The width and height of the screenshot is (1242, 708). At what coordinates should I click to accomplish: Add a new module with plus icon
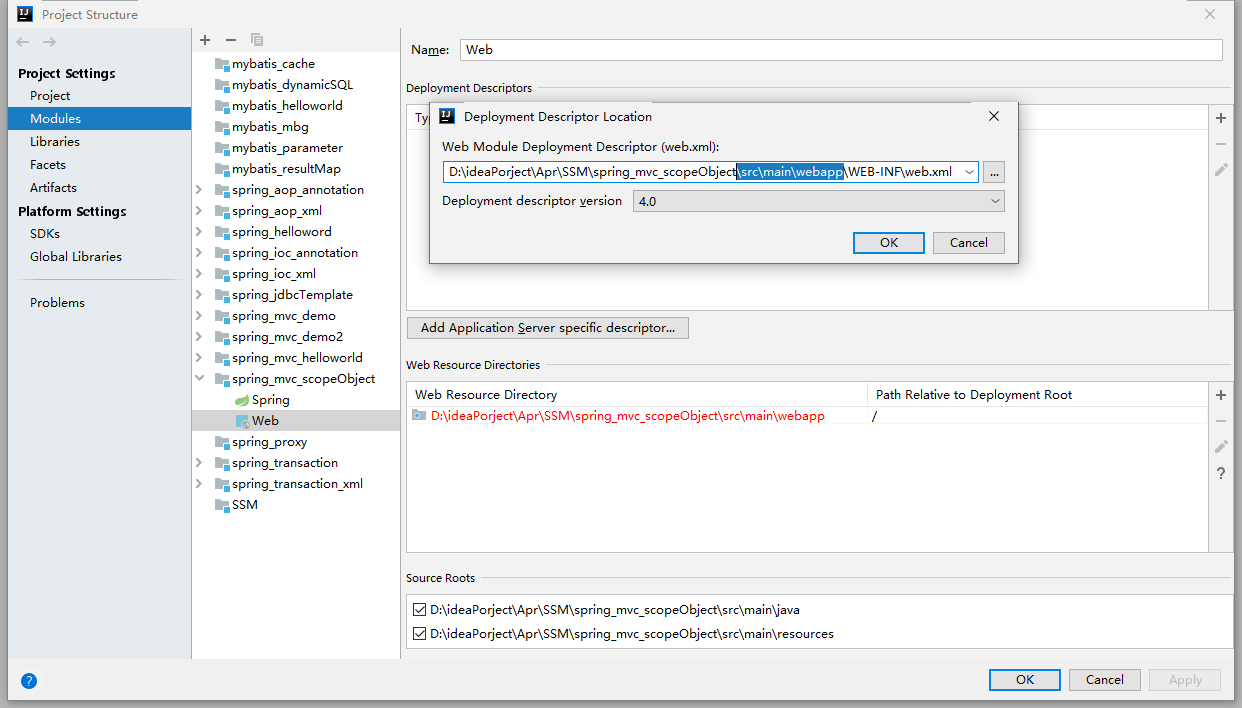(x=205, y=40)
